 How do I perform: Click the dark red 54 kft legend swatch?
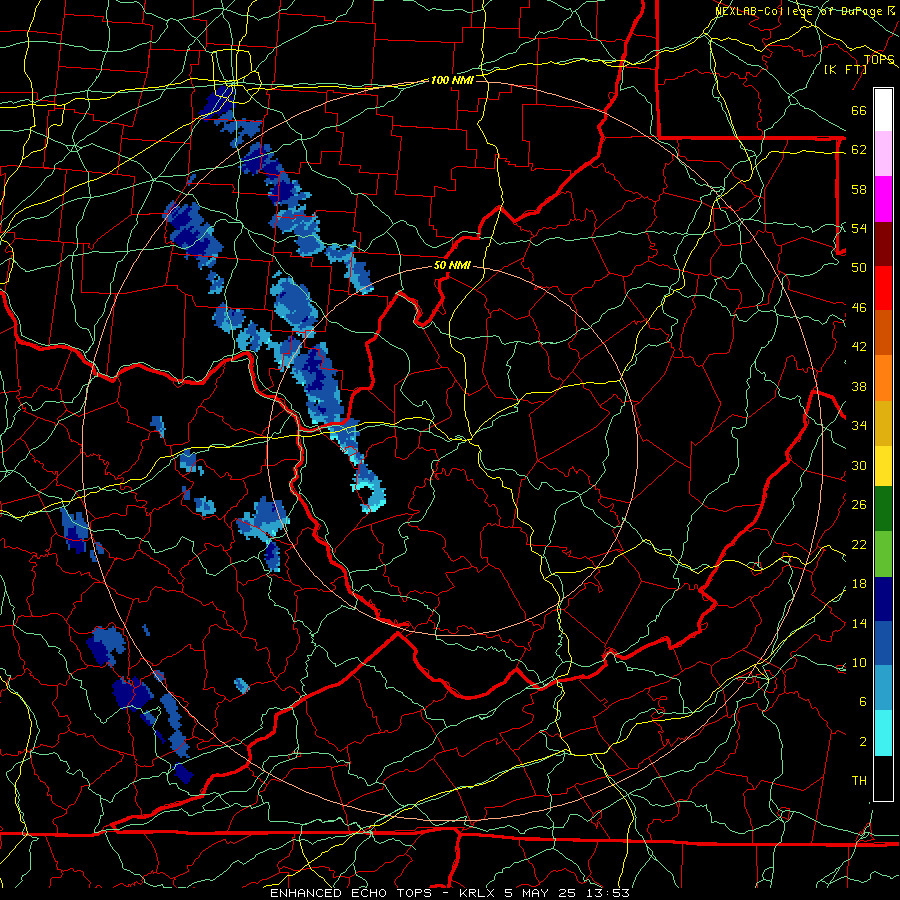(883, 243)
